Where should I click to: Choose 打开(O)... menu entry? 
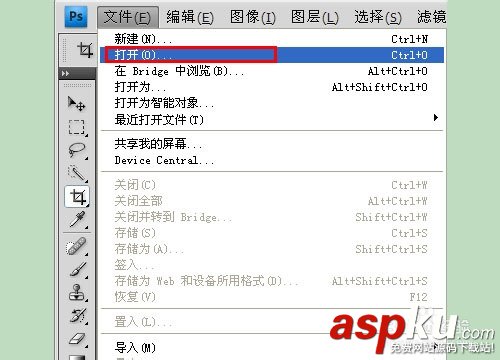pos(272,55)
